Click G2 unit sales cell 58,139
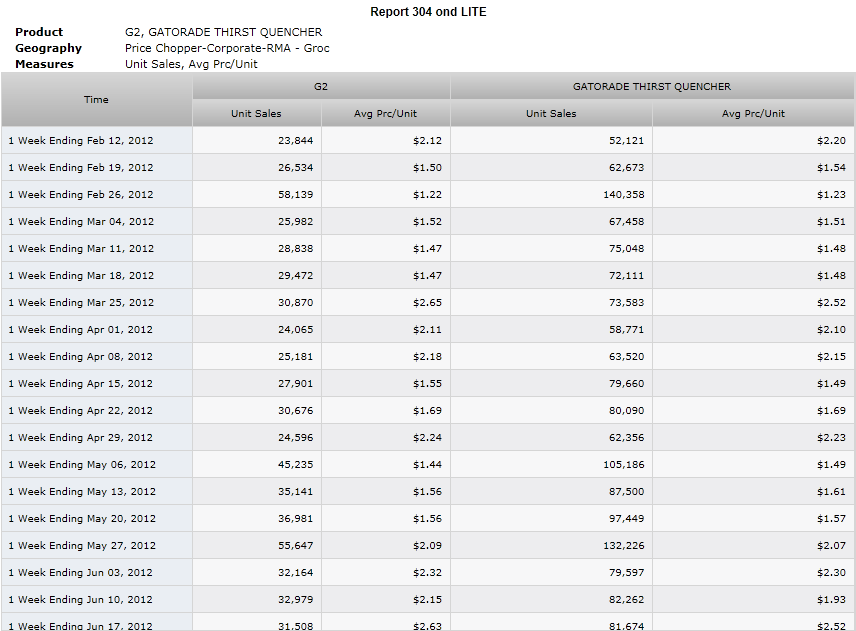This screenshot has height=631, width=856. 257,194
